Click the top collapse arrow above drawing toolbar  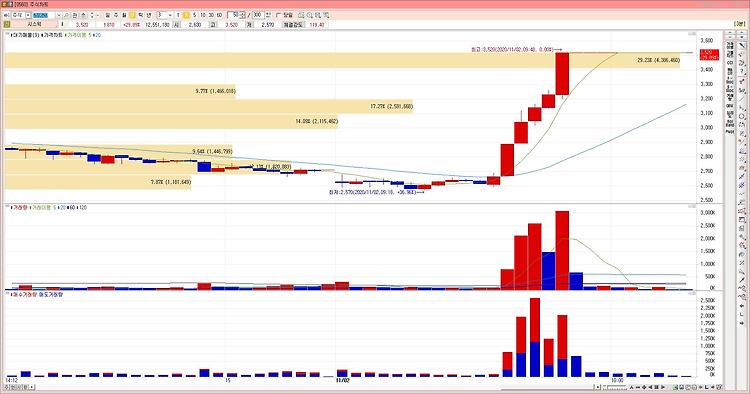742,33
